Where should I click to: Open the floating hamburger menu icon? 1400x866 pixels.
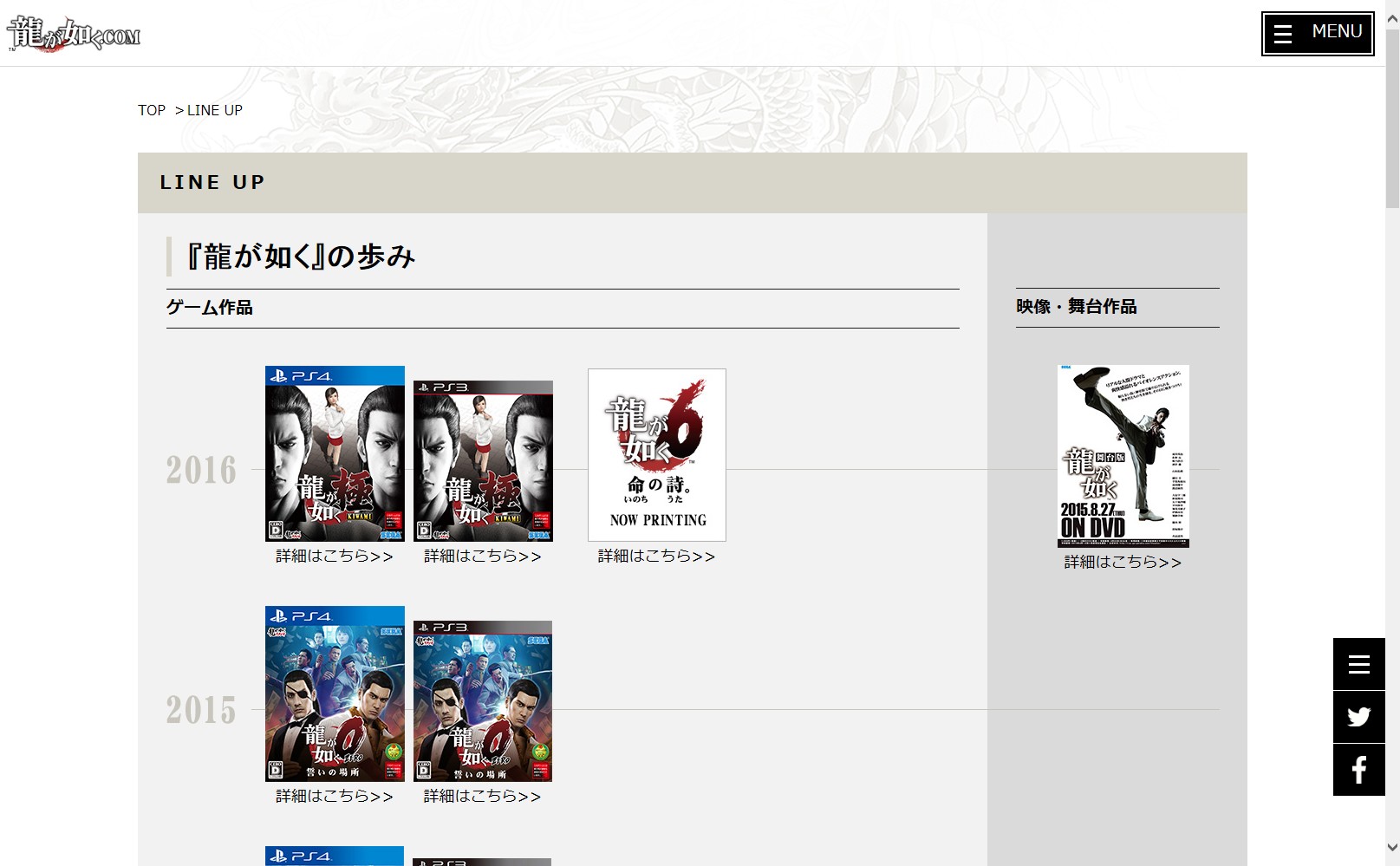[1359, 664]
